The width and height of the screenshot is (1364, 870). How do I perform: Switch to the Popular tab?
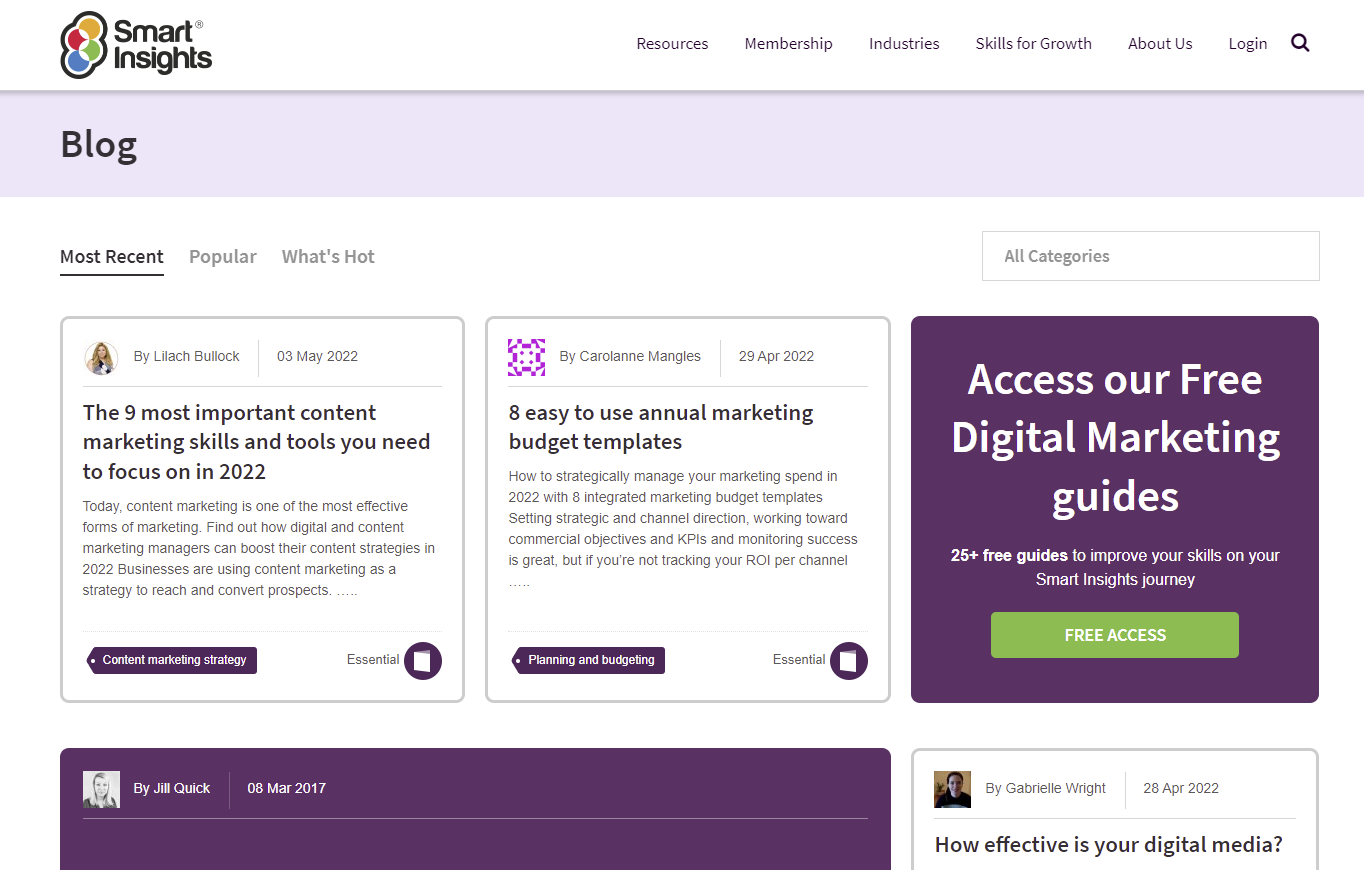(x=223, y=257)
